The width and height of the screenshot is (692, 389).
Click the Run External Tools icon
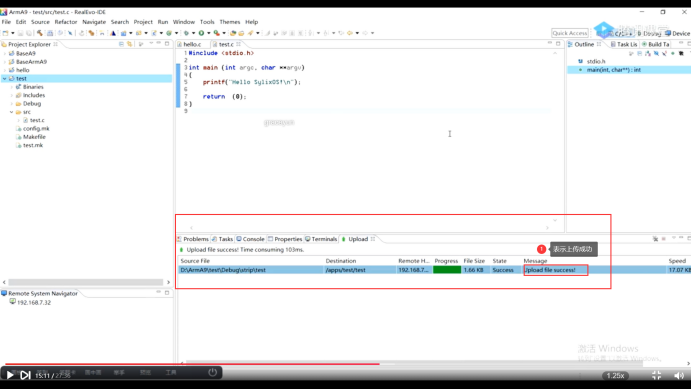click(x=216, y=33)
